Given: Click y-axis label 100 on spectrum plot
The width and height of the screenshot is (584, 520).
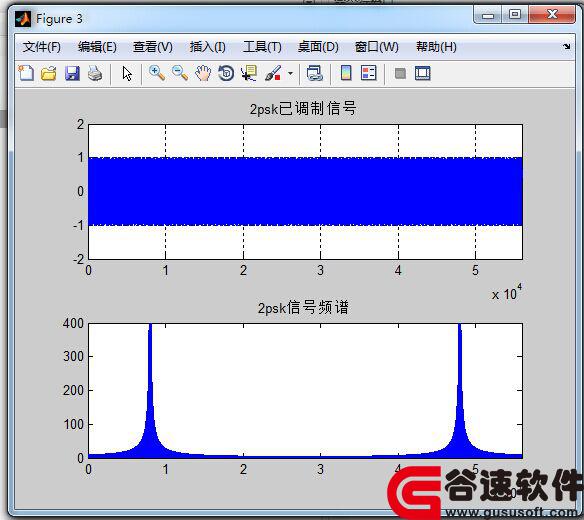Looking at the screenshot, I should pyautogui.click(x=73, y=424).
